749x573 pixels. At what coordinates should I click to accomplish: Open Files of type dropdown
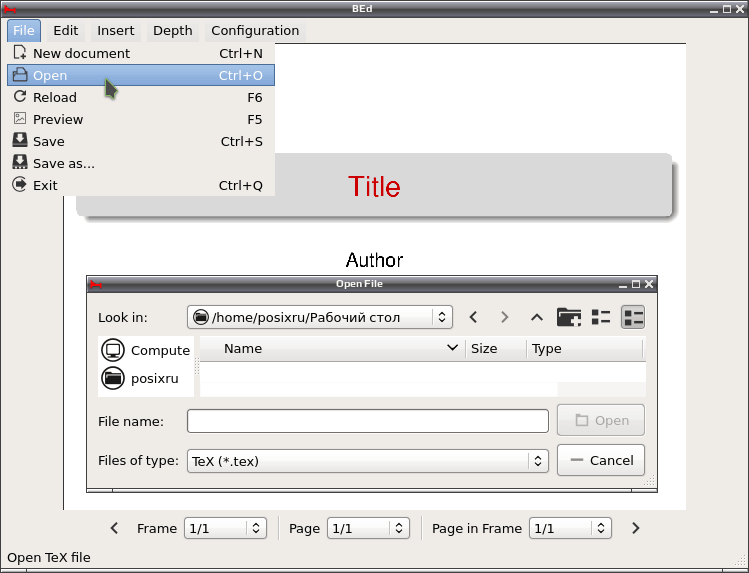(x=367, y=461)
